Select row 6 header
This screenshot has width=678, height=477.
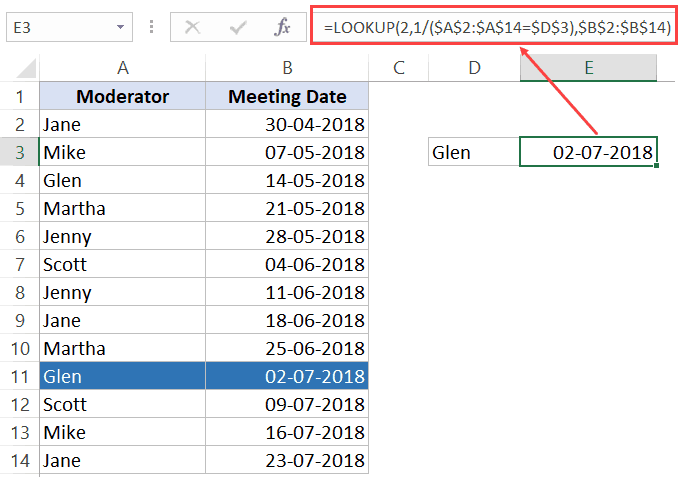[19, 237]
